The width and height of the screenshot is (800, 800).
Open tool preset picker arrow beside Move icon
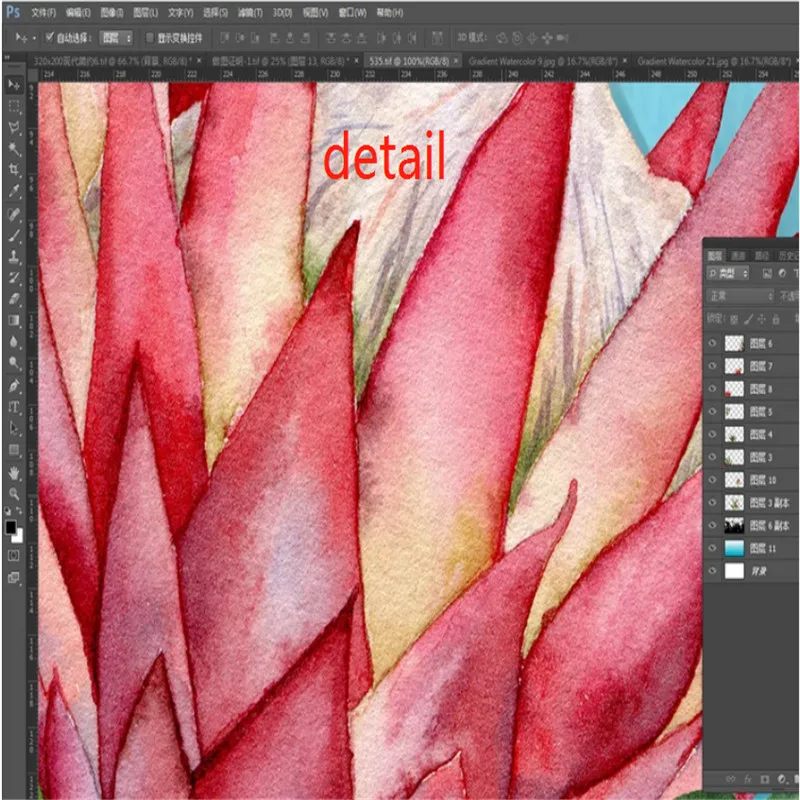[34, 38]
